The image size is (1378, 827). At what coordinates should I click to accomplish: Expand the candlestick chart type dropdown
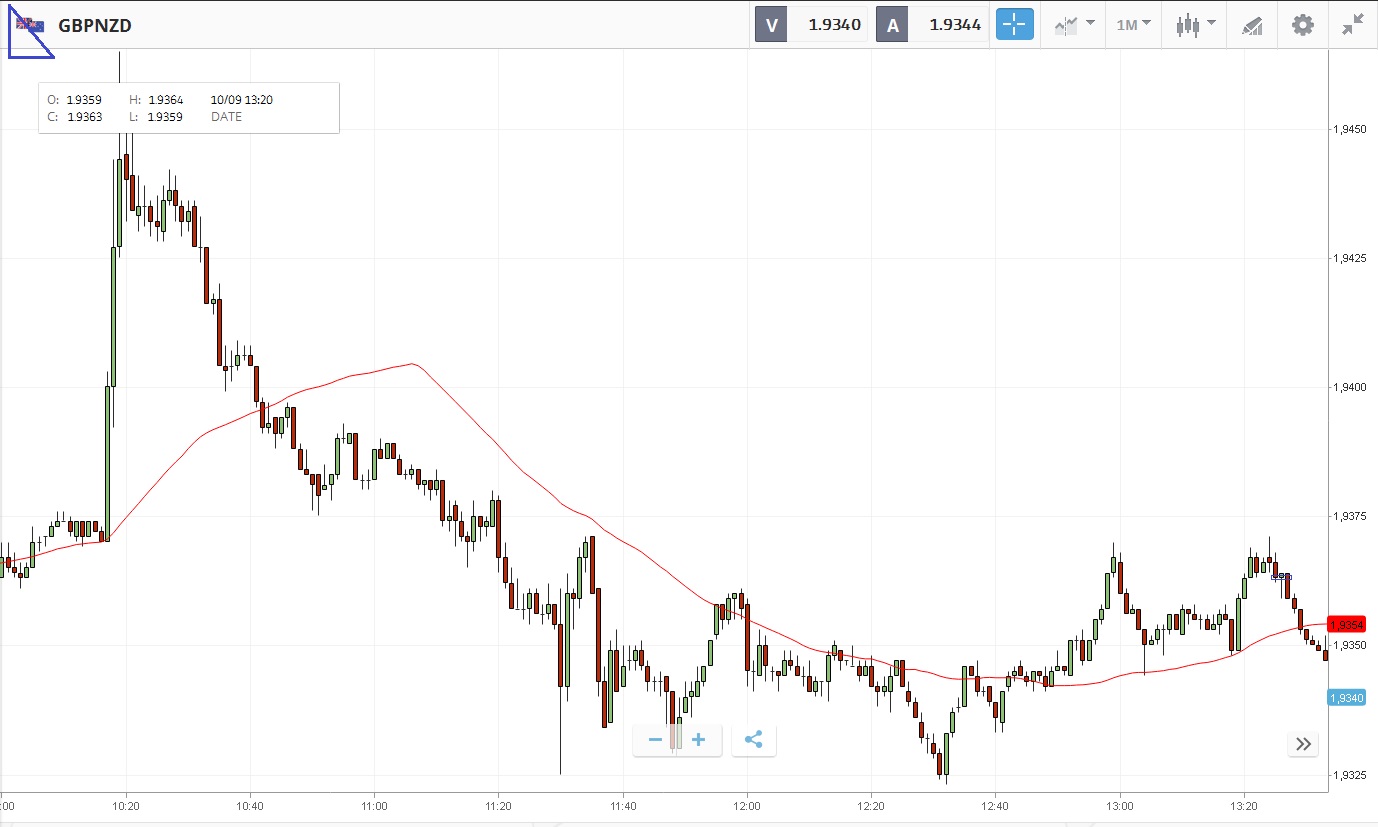point(1195,25)
